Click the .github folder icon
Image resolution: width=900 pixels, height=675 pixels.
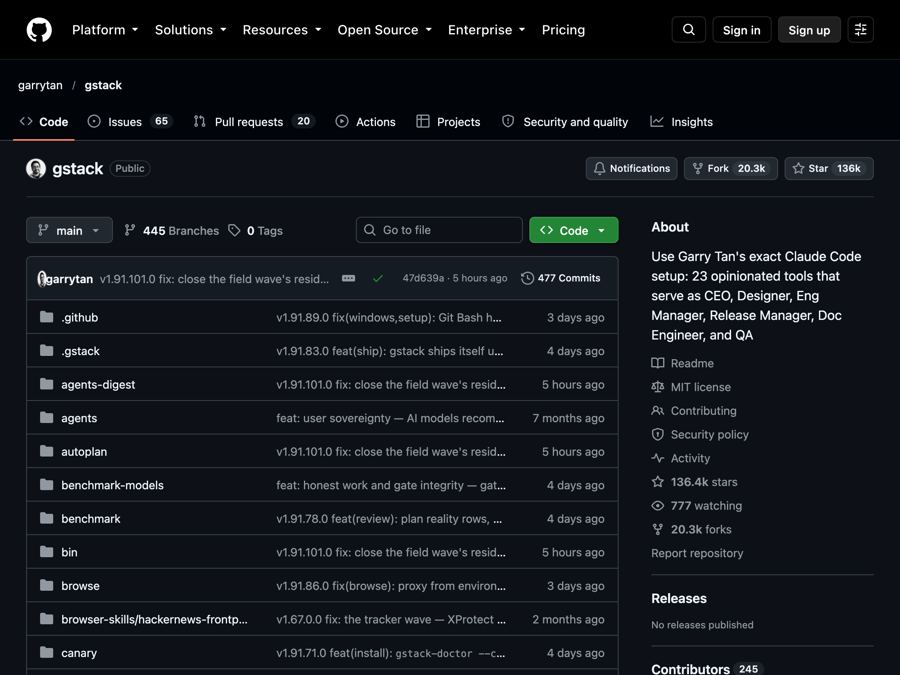(x=46, y=317)
